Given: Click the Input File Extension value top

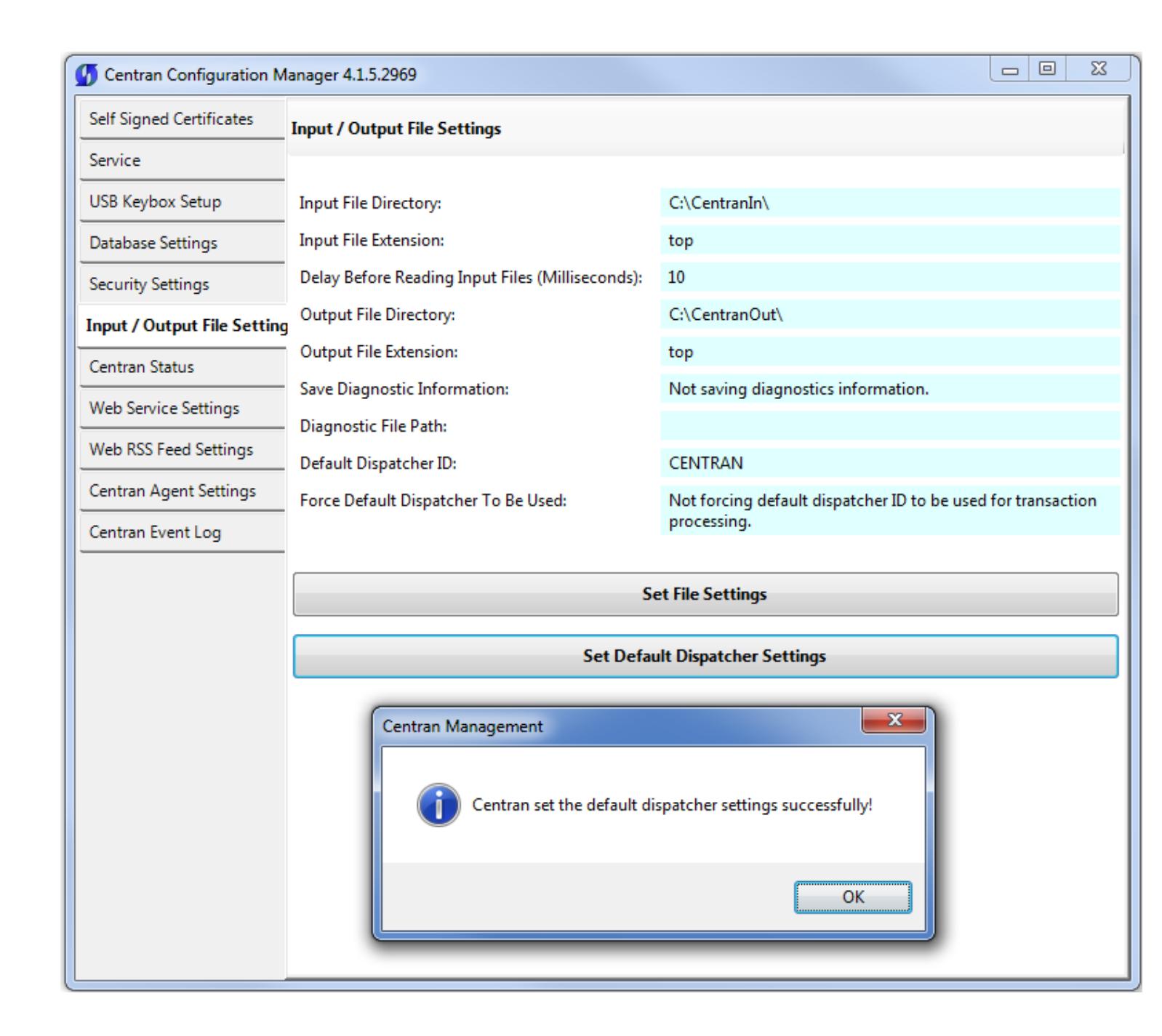Looking at the screenshot, I should [x=890, y=240].
